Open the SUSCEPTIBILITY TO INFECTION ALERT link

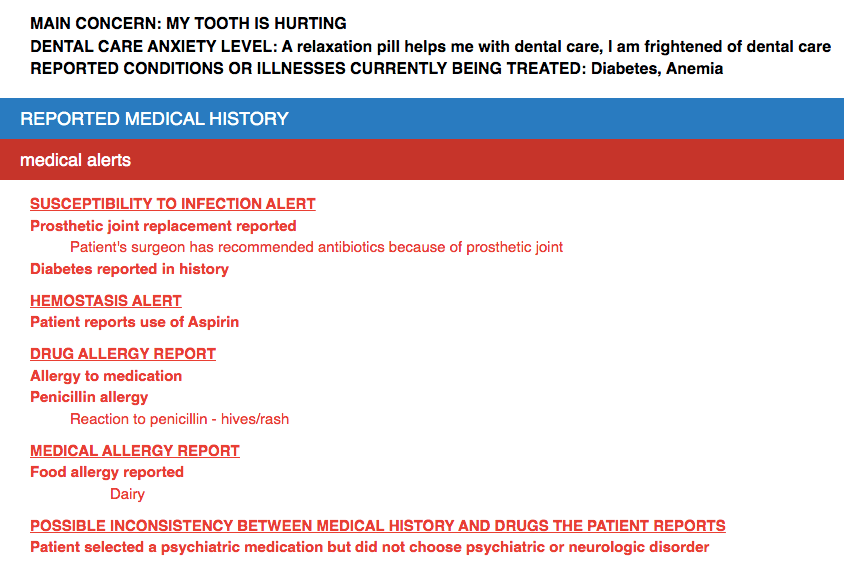point(172,204)
